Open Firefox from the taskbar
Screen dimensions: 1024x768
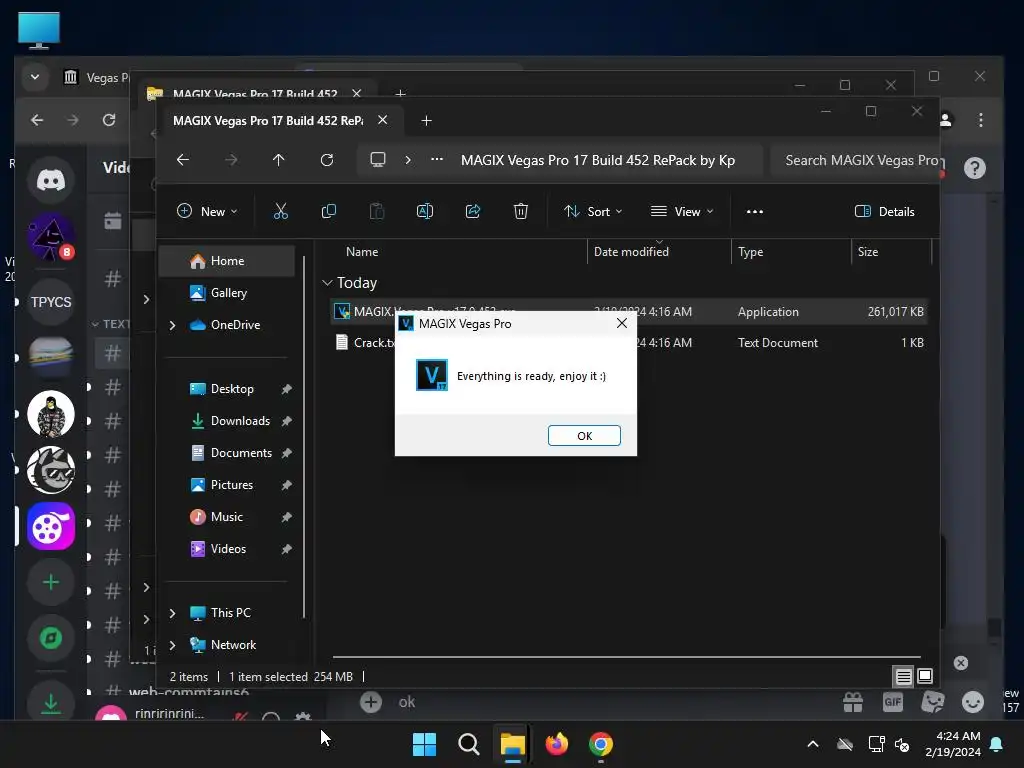point(556,744)
